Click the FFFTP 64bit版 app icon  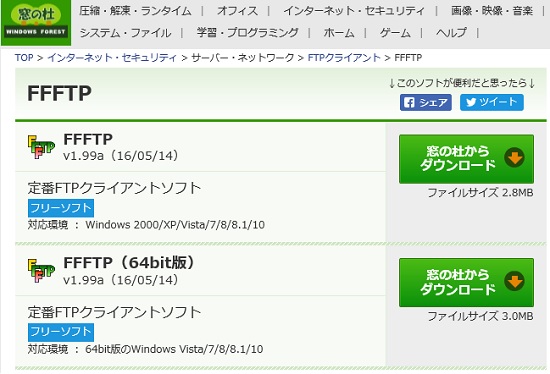click(x=41, y=271)
